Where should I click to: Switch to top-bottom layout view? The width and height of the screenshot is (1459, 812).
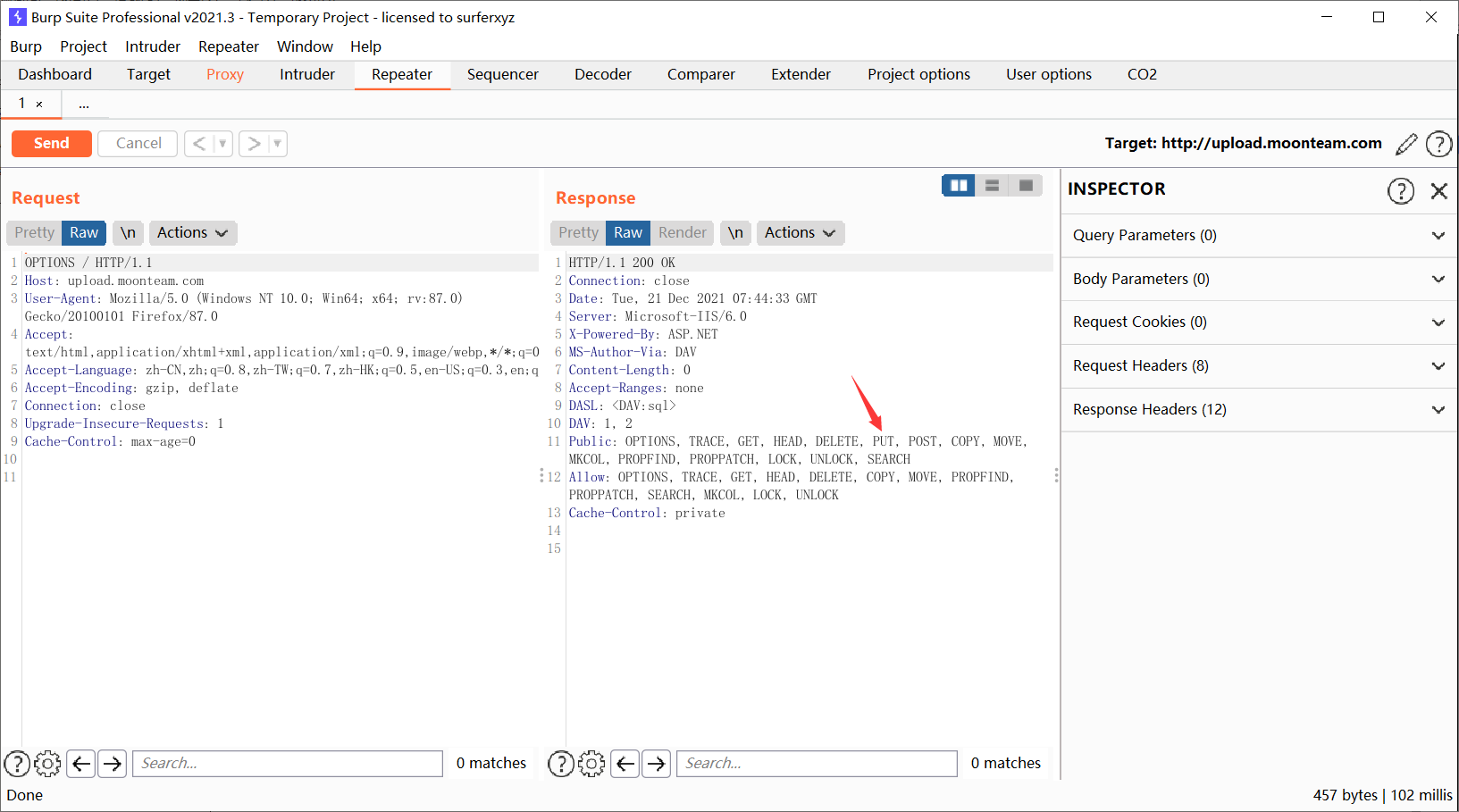click(x=992, y=185)
